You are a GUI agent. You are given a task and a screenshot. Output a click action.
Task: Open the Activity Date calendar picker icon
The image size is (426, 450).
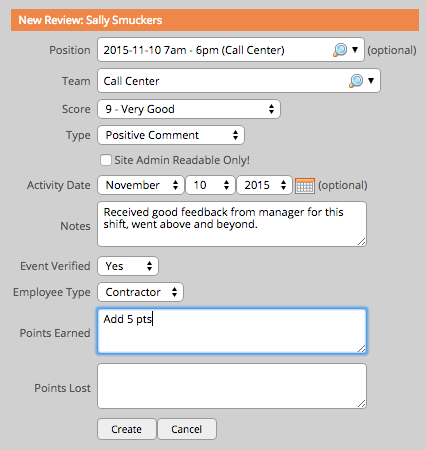(x=305, y=185)
